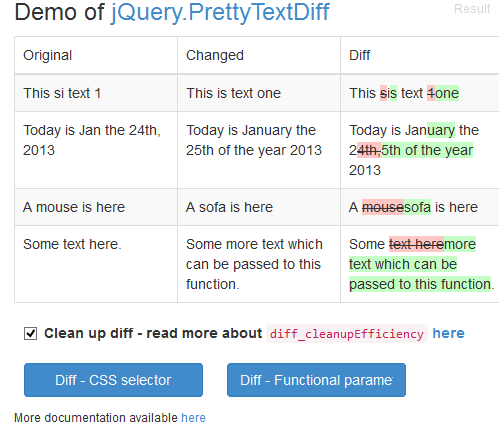This screenshot has width=499, height=428.
Task: Toggle the Clean up diff checkbox
Action: (30, 333)
